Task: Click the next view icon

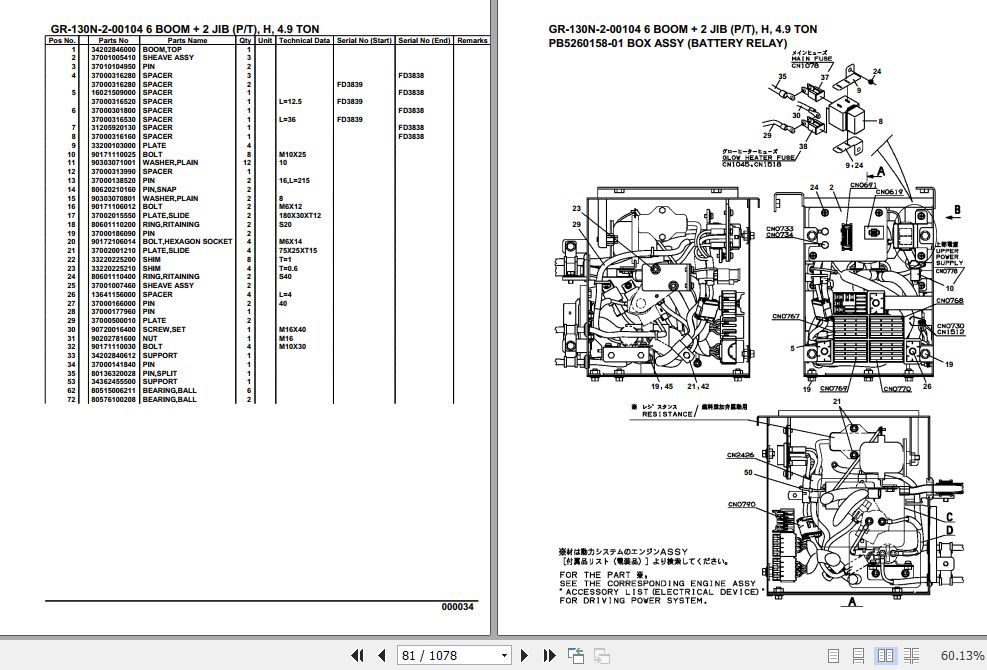Action: (x=601, y=655)
